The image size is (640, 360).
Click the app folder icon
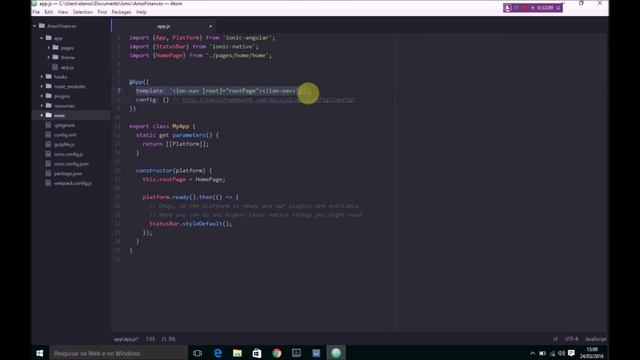click(49, 38)
